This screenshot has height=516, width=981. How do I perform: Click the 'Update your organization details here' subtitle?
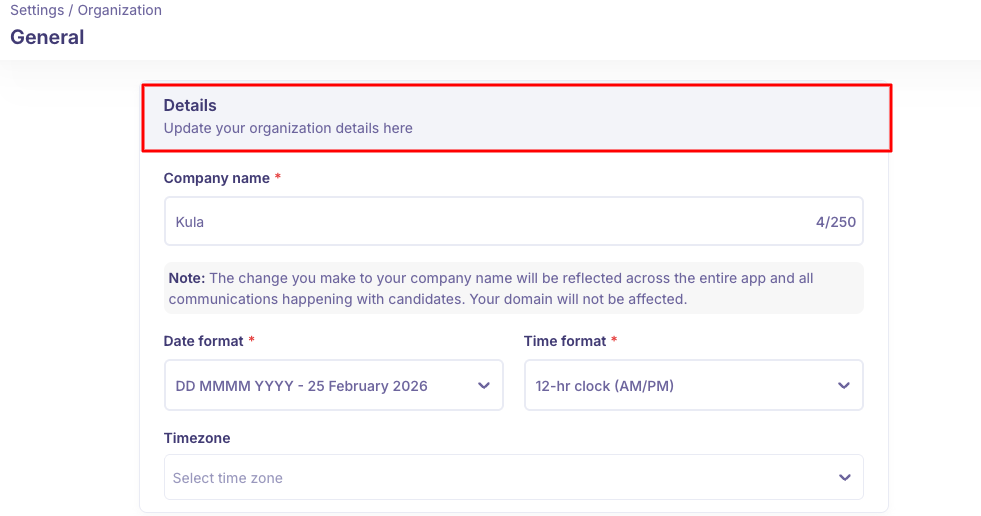[x=288, y=128]
